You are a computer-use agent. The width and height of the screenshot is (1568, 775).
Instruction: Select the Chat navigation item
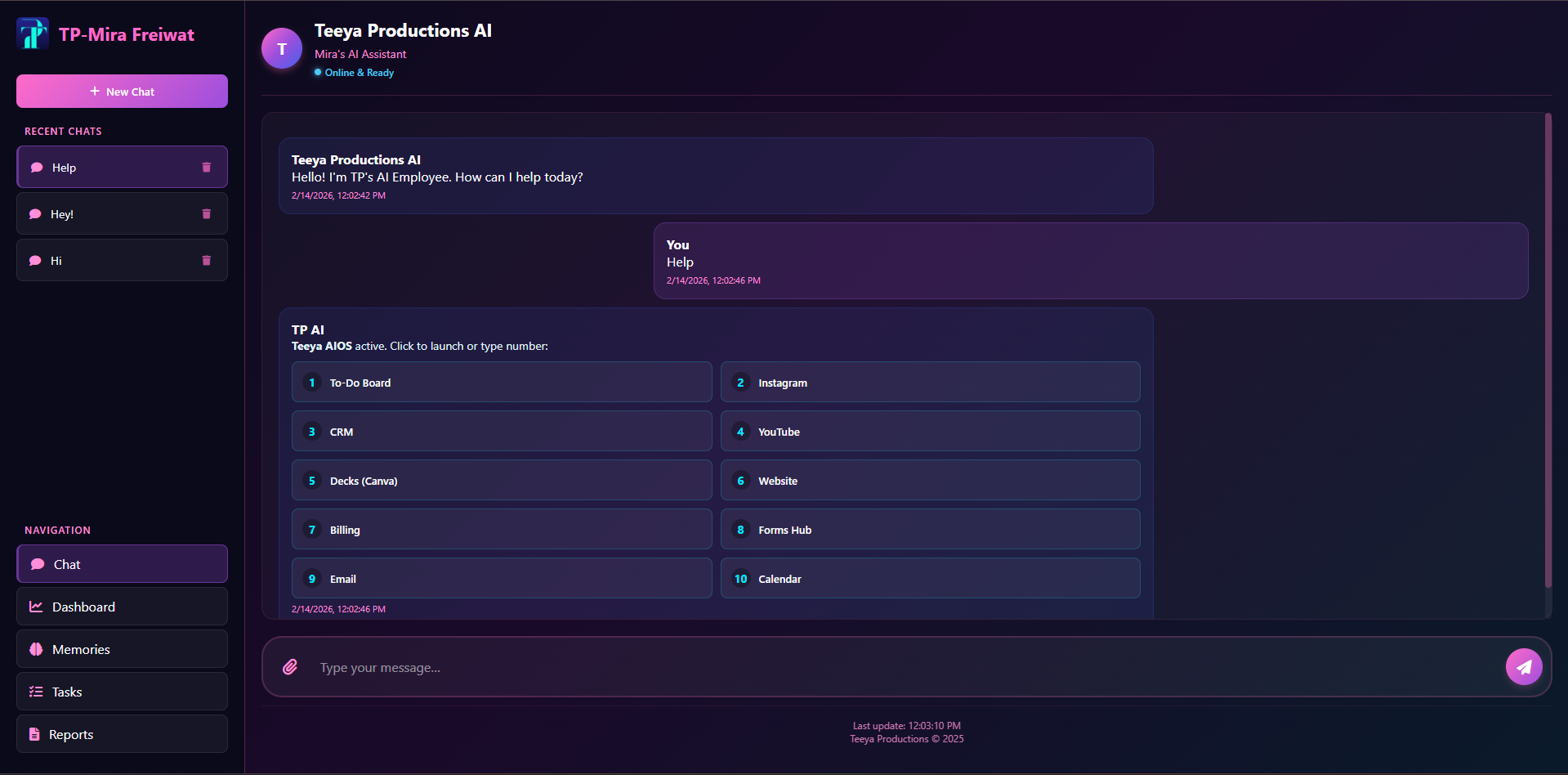[122, 564]
